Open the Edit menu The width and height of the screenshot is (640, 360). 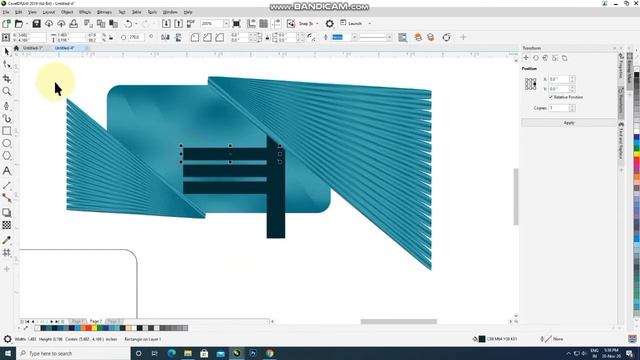point(18,12)
